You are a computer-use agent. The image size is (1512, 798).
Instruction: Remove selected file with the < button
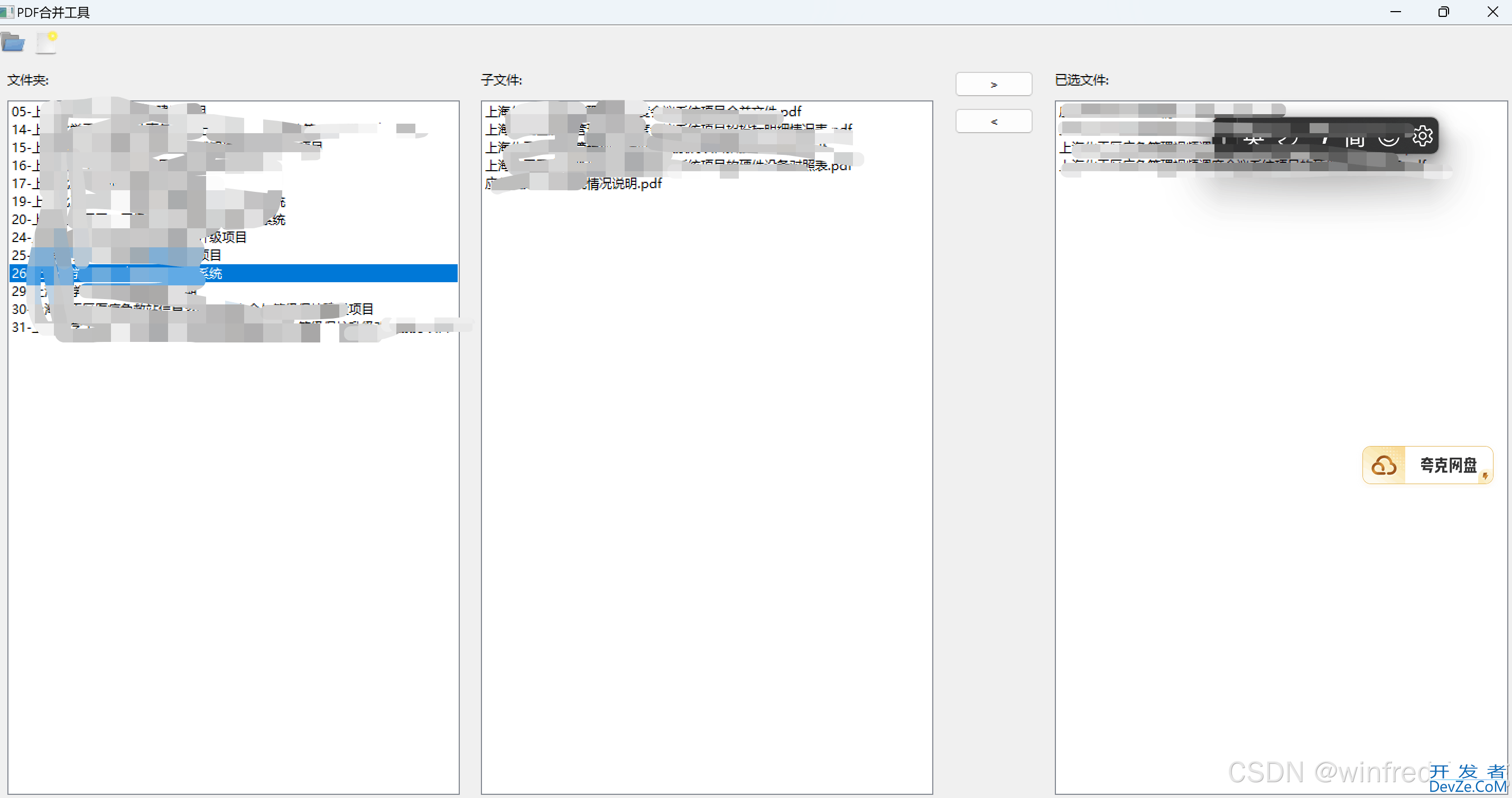pyautogui.click(x=993, y=122)
